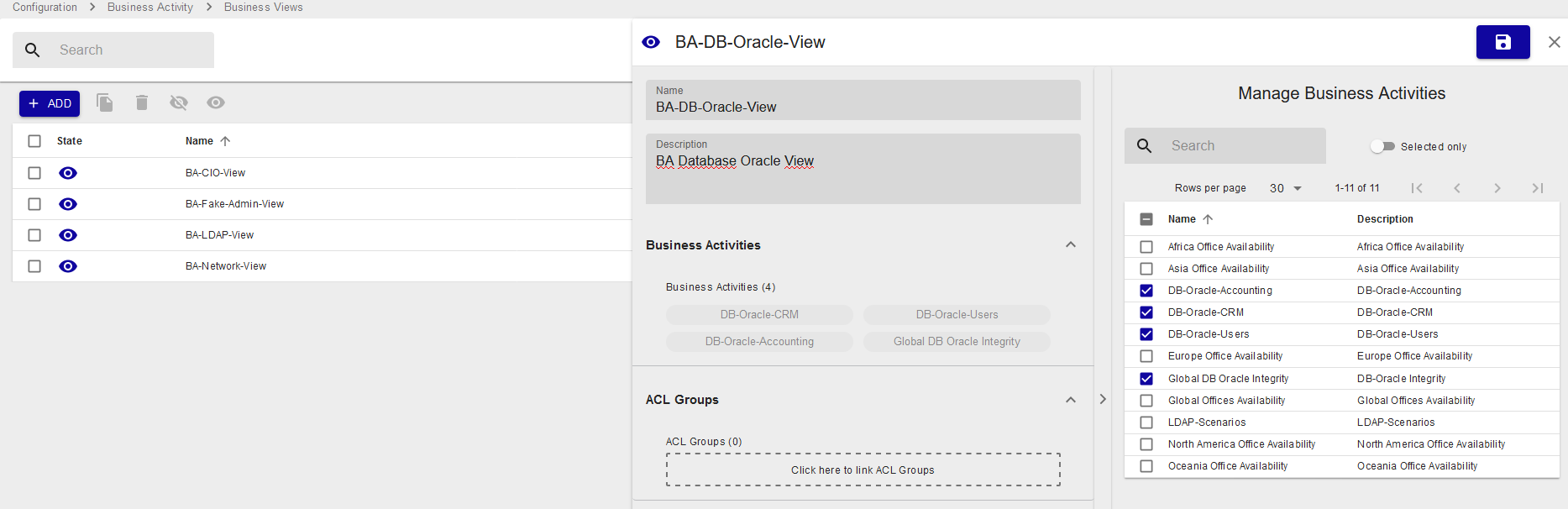Screen dimensions: 1568x509
Task: Collapse the ACL Groups section
Action: pos(1070,400)
